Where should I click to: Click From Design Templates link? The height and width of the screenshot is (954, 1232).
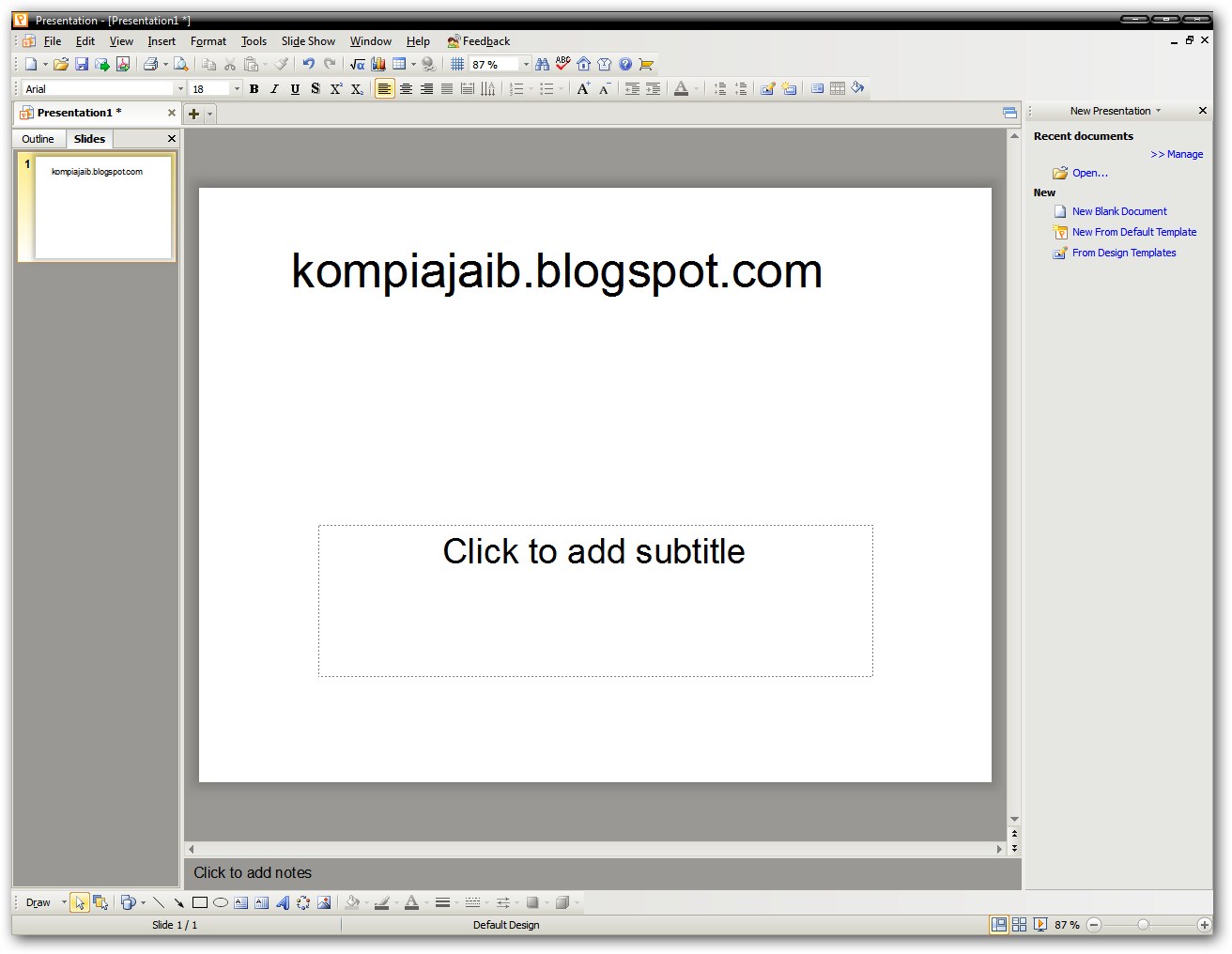point(1124,253)
